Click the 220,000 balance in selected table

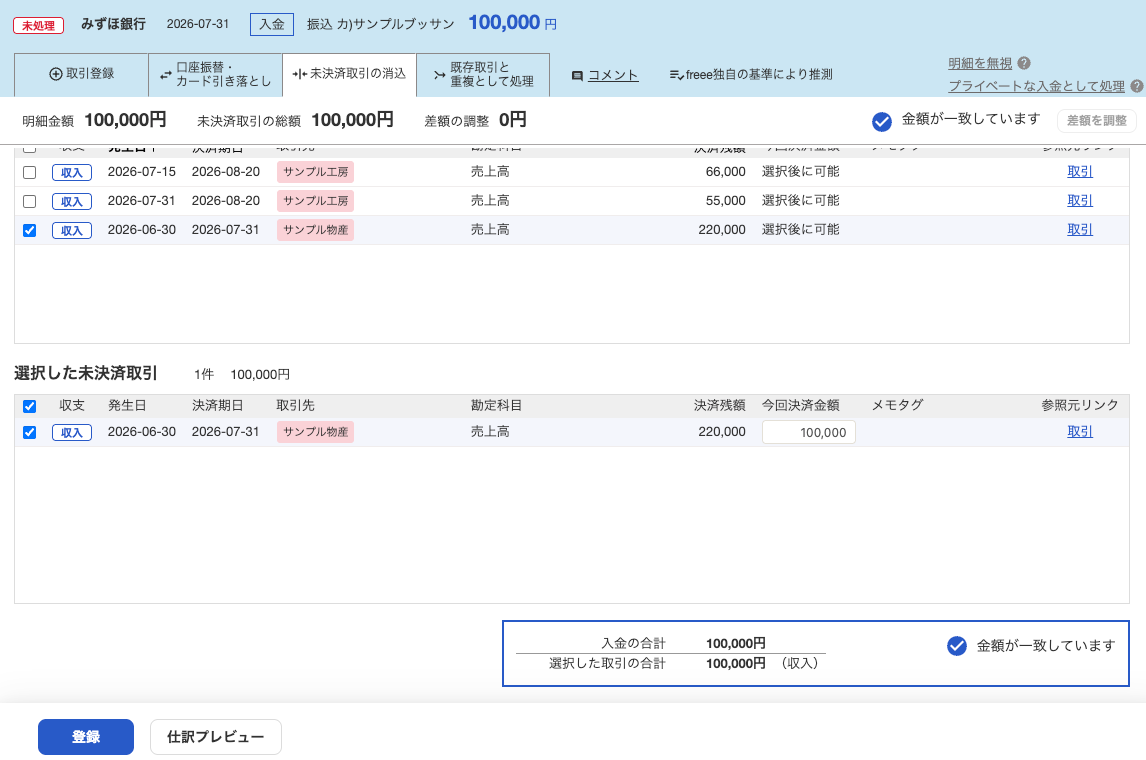(x=722, y=432)
